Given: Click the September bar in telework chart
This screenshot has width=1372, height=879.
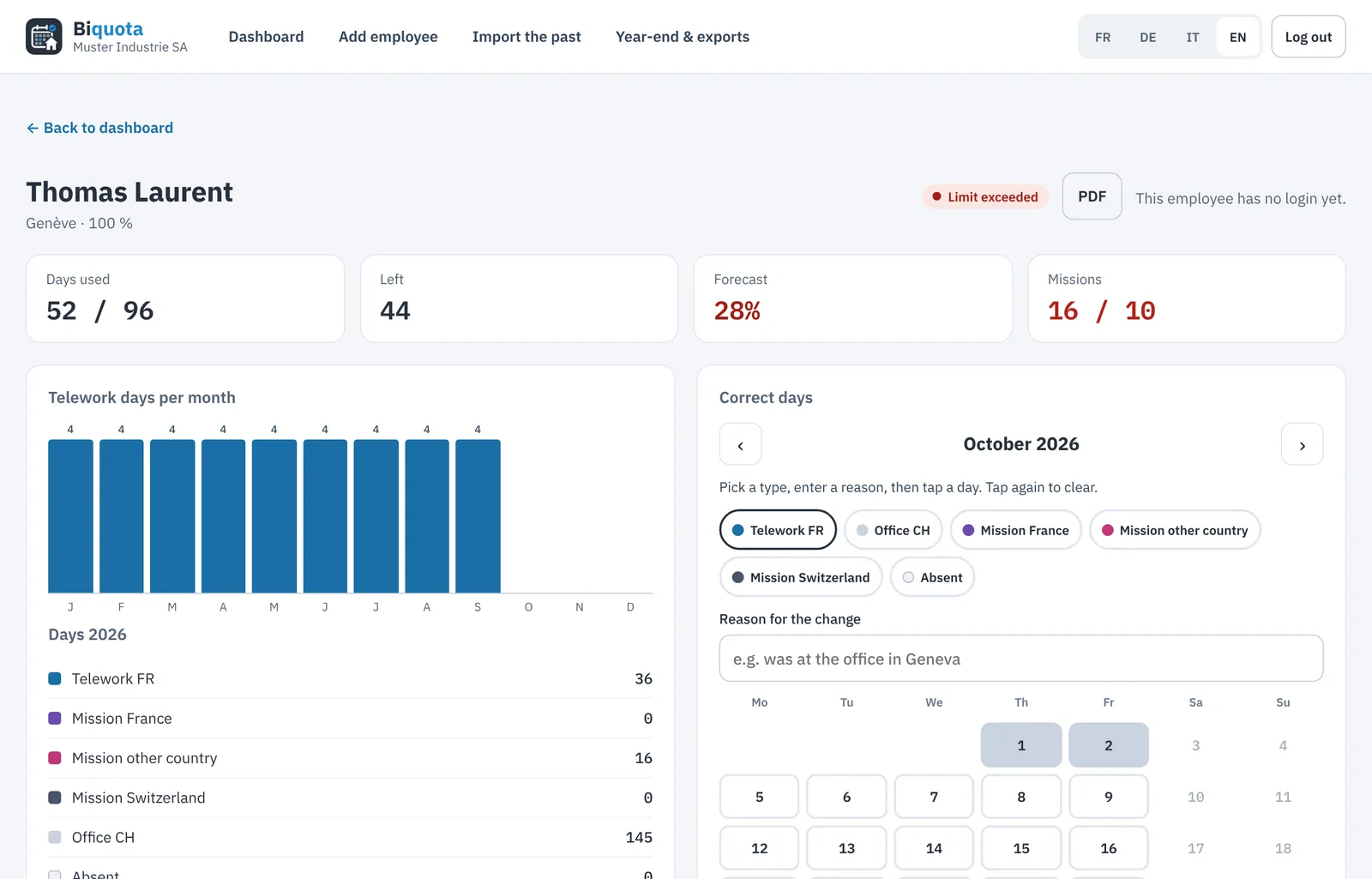Looking at the screenshot, I should point(478,516).
